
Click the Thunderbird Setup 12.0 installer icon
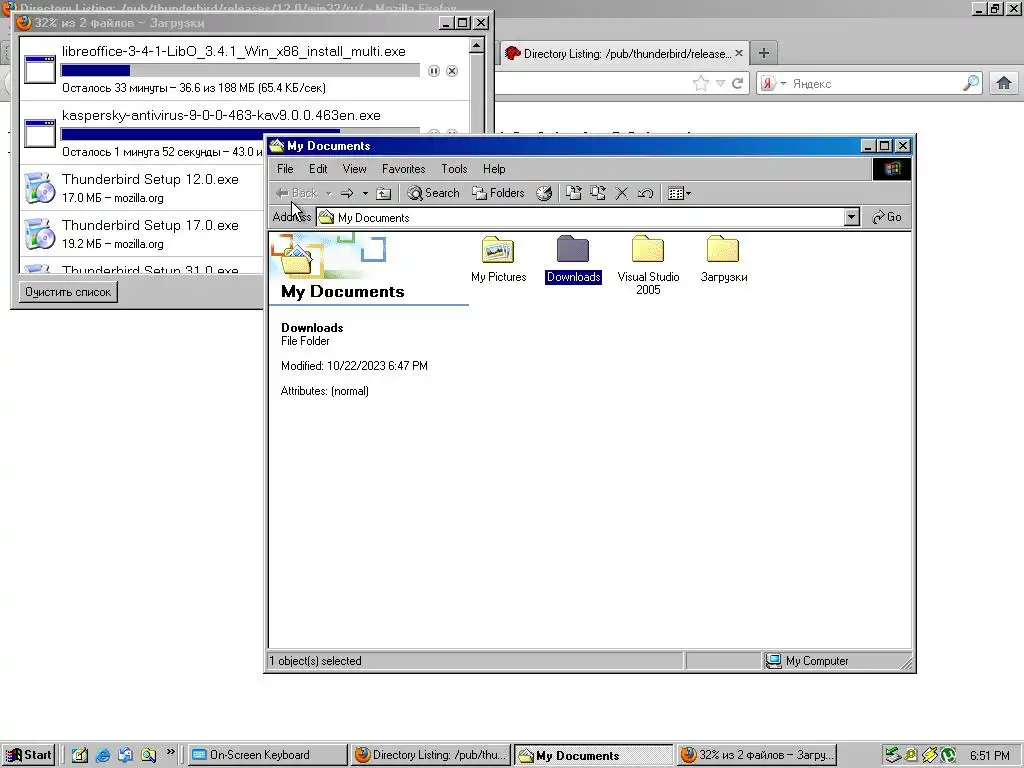pos(40,188)
